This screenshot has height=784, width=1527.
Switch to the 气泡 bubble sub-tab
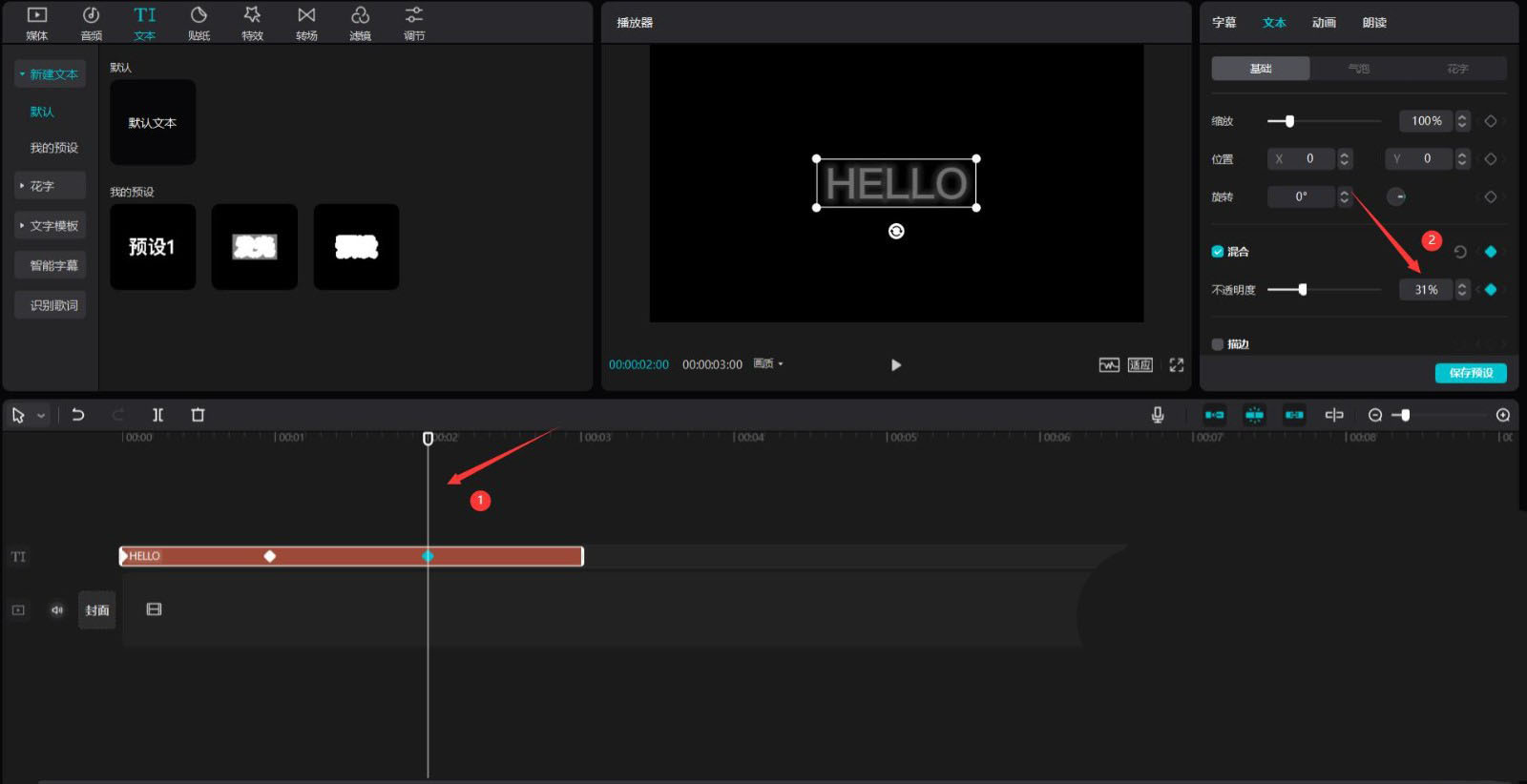click(x=1359, y=69)
